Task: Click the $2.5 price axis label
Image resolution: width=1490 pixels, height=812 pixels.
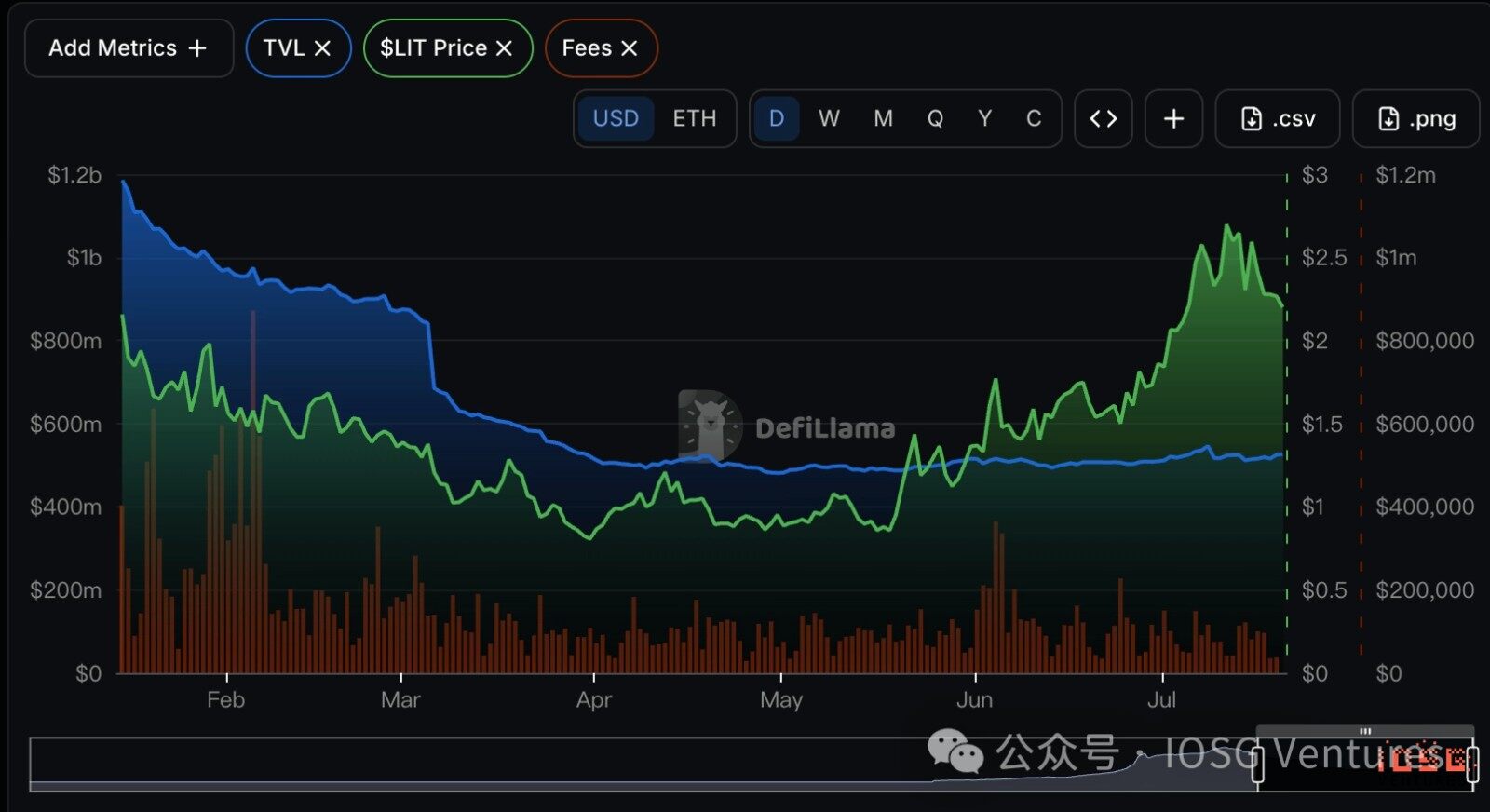Action: 1324,258
